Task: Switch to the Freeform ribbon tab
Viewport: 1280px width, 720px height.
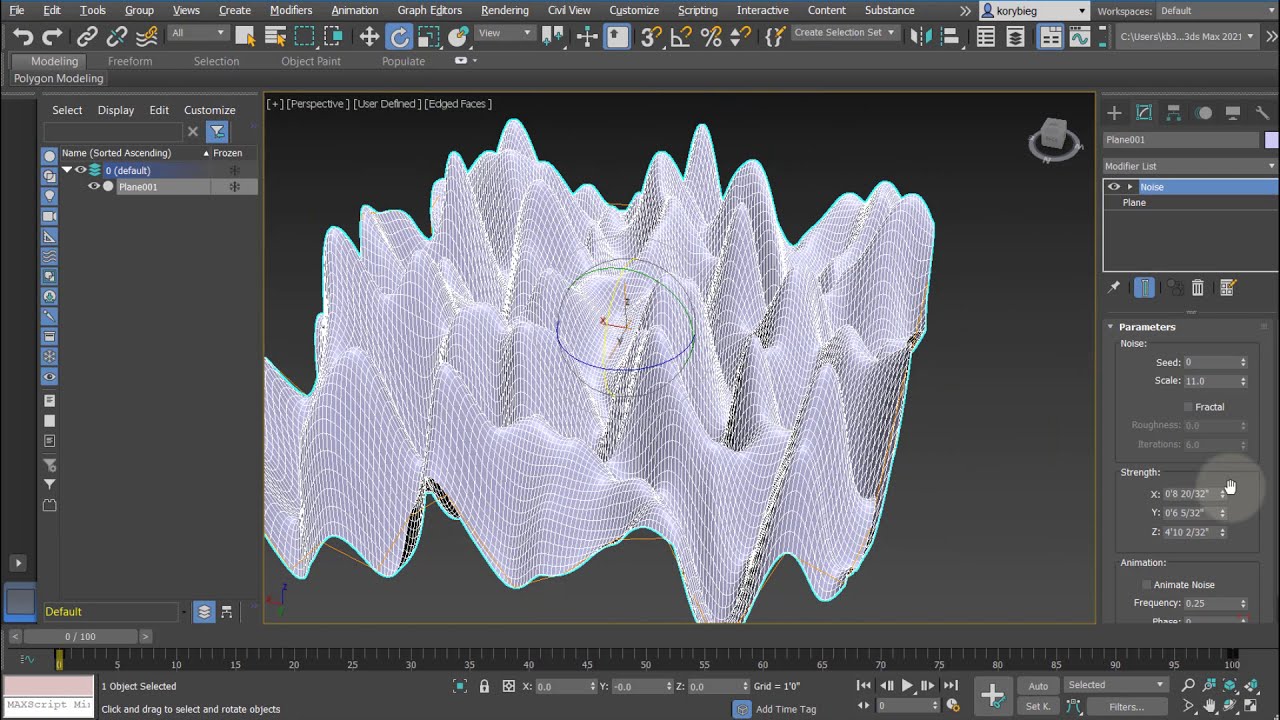Action: click(130, 61)
